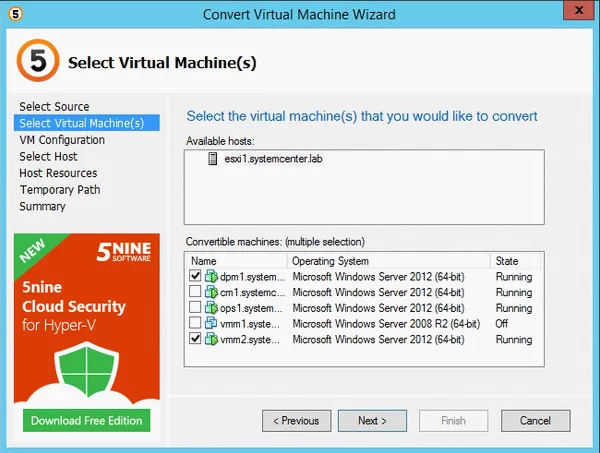600x453 pixels.
Task: Close the Convert Virtual Machine Wizard window
Action: (x=579, y=10)
